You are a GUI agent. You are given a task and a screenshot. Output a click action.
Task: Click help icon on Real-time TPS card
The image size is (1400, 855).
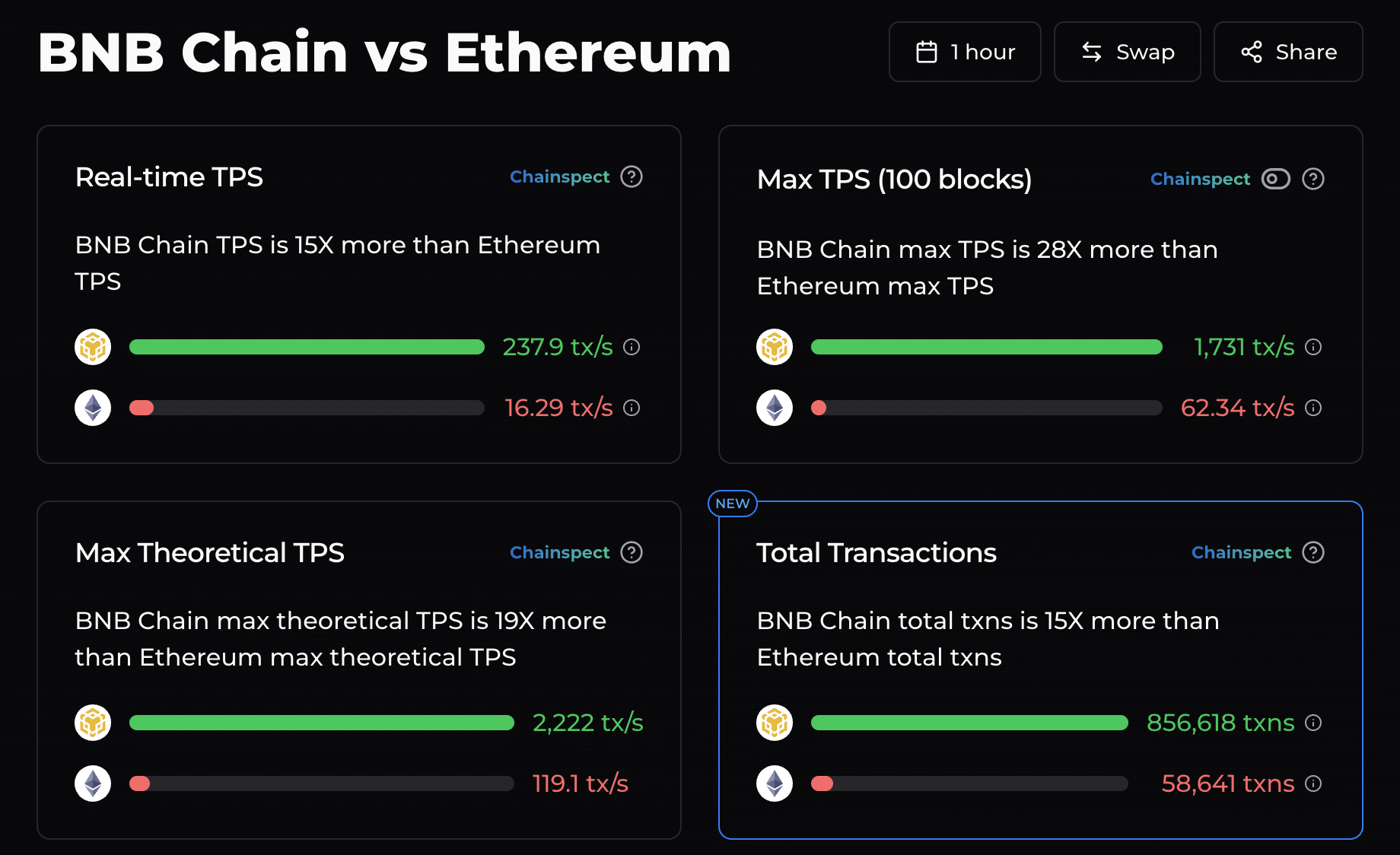632,176
